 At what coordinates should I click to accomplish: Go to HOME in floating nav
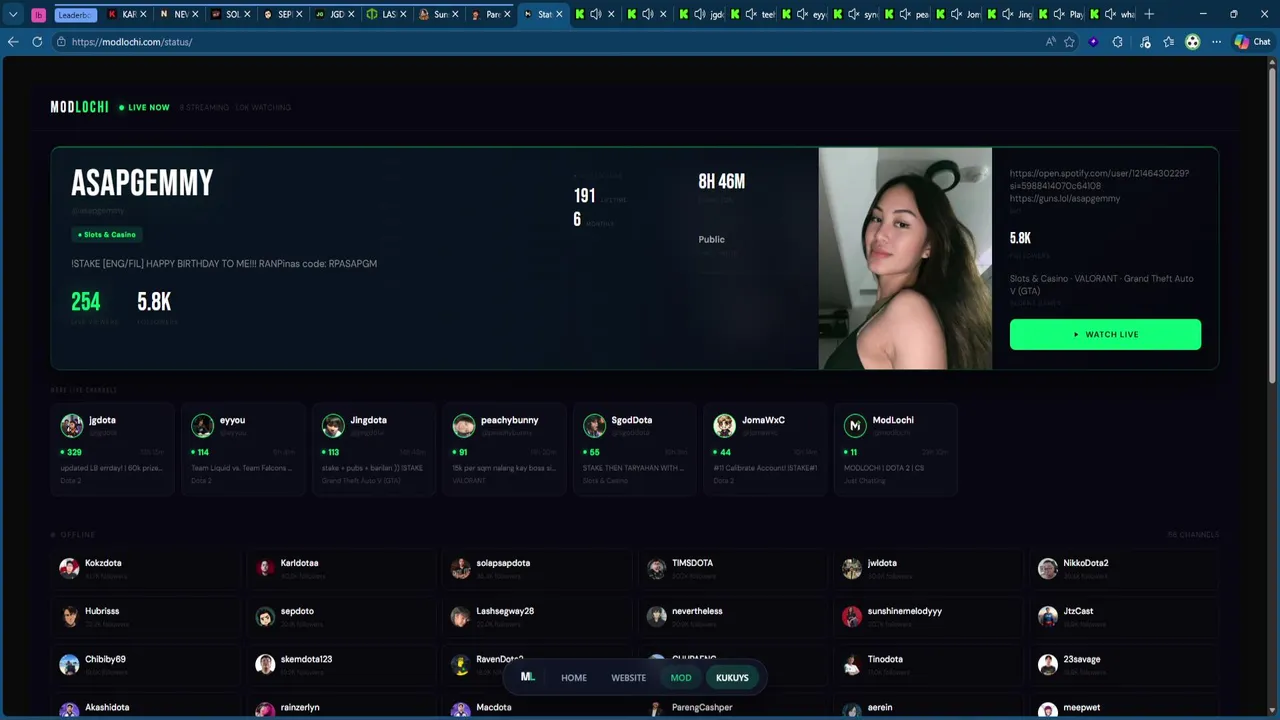[x=574, y=678]
